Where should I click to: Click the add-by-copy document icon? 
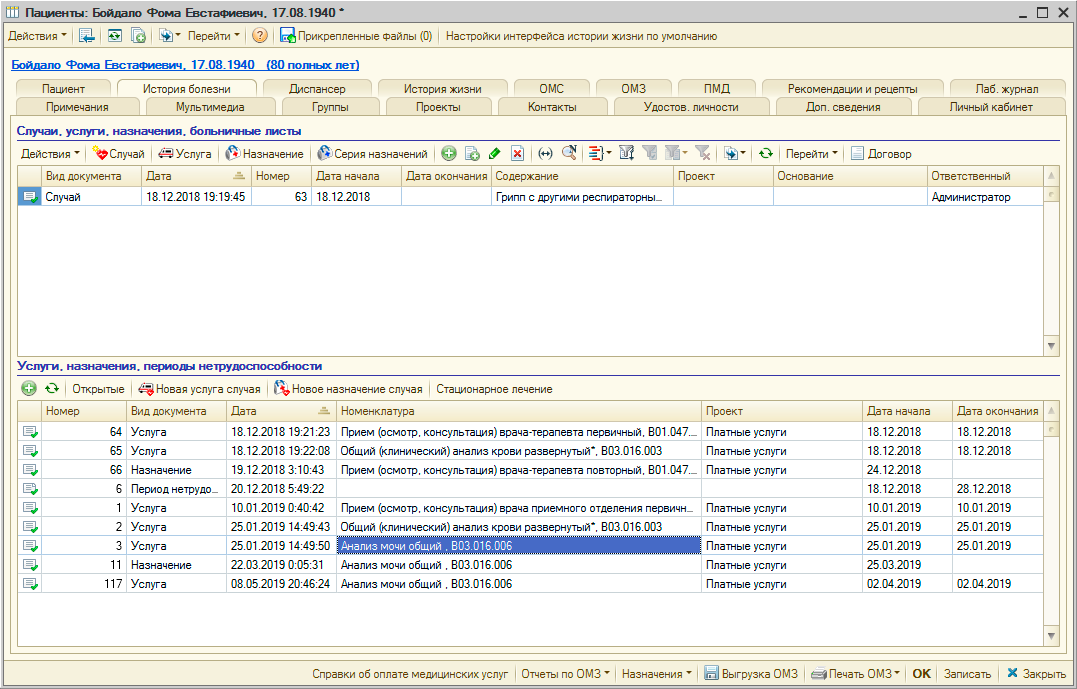click(472, 154)
